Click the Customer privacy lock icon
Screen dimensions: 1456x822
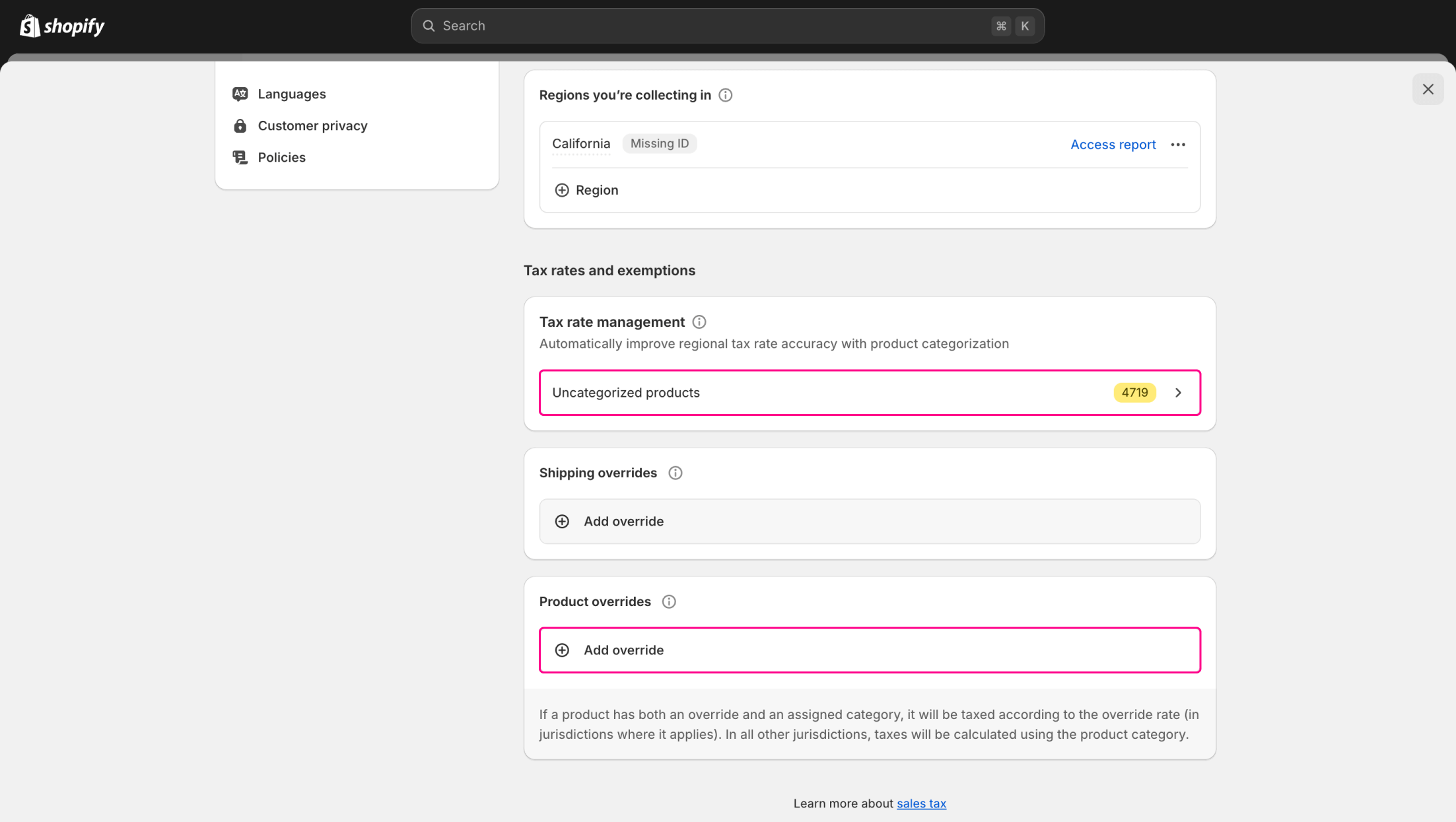coord(240,125)
